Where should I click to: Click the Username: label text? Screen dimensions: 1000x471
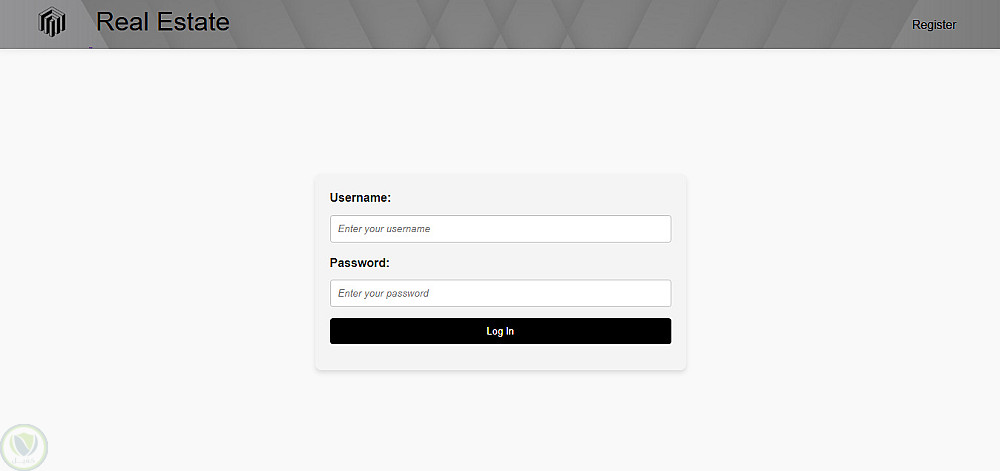[x=360, y=198]
